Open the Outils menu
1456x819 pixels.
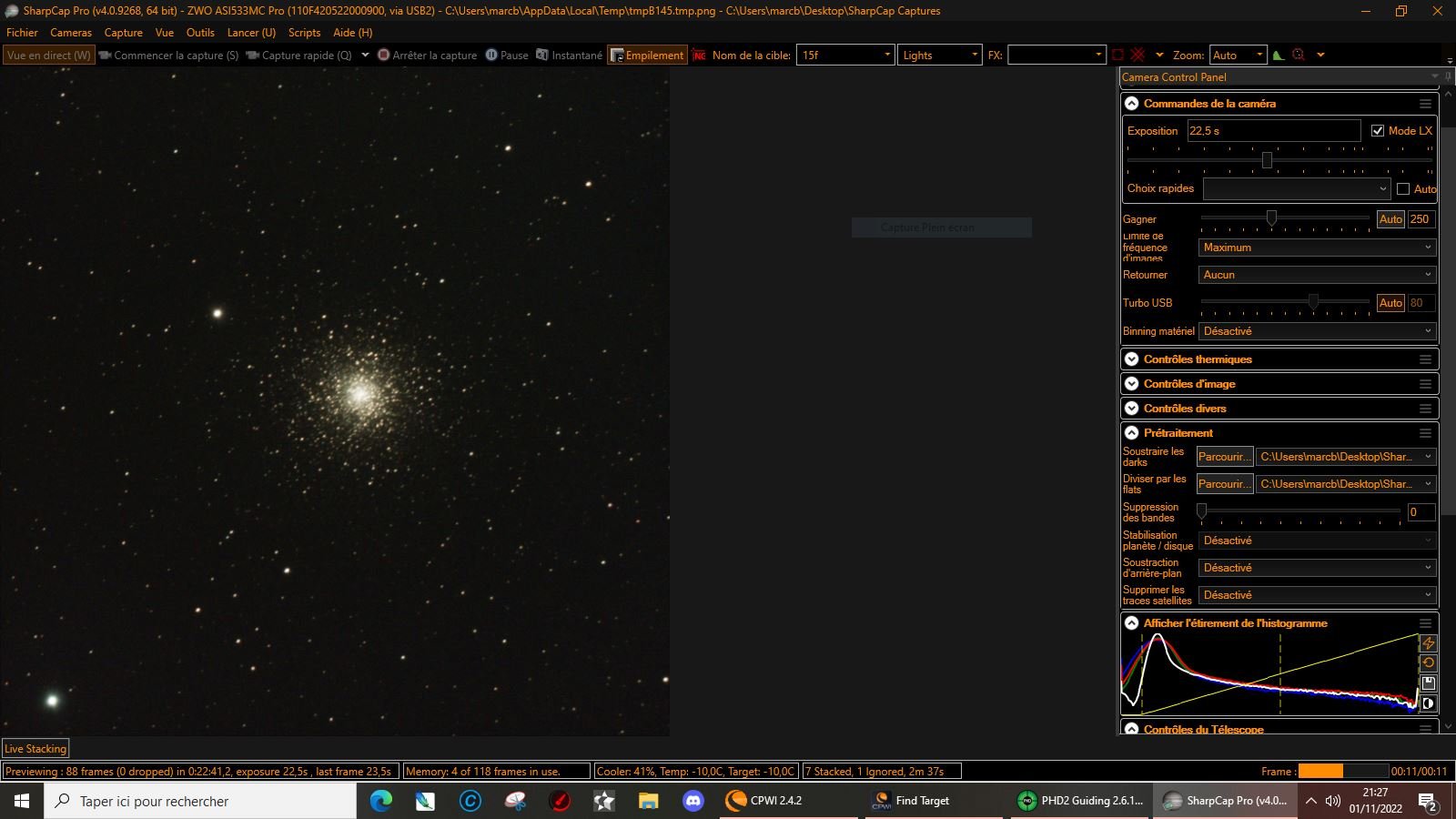[x=200, y=33]
